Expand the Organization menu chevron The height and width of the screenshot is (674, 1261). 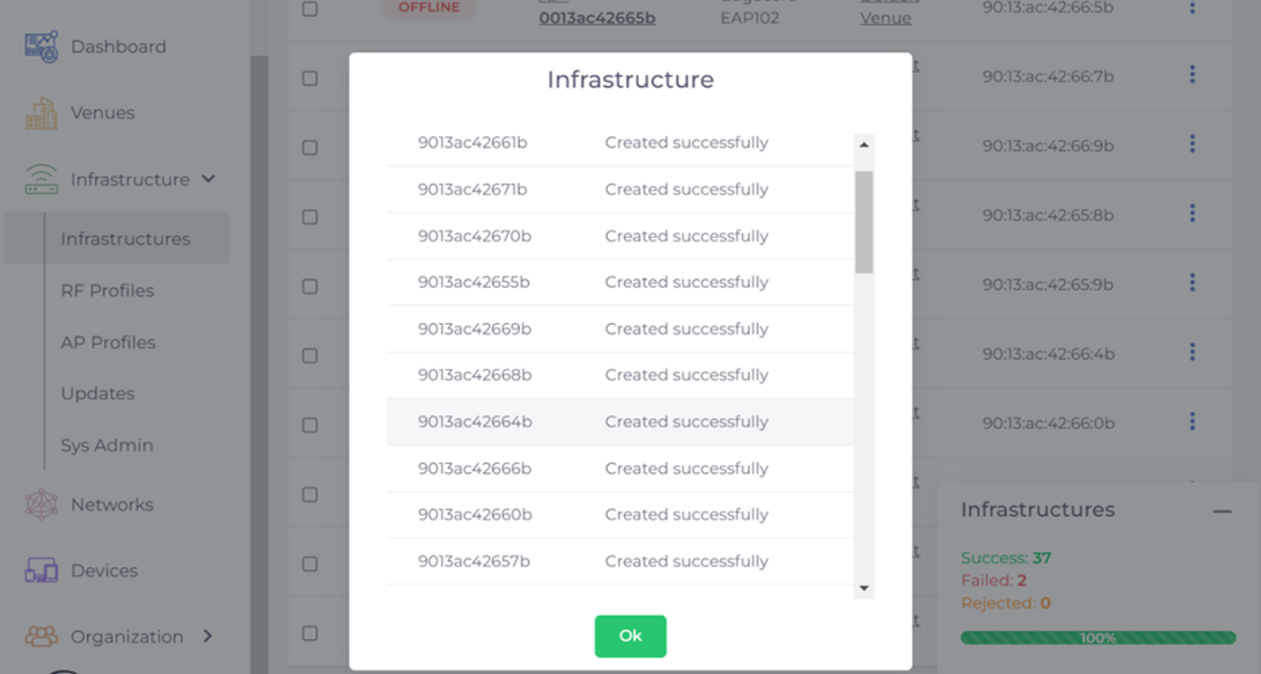(x=208, y=636)
